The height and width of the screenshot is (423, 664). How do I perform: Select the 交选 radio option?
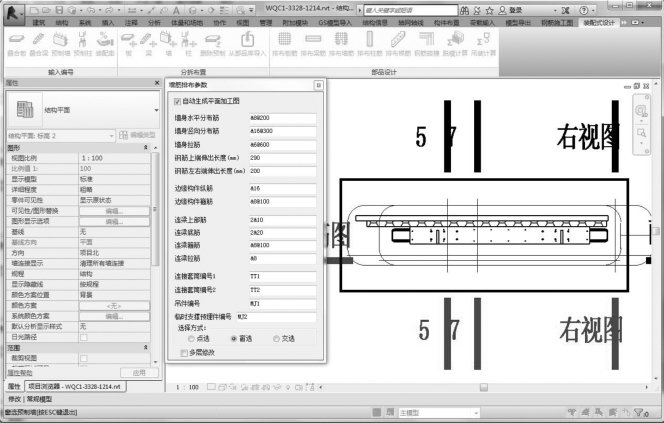pos(277,339)
